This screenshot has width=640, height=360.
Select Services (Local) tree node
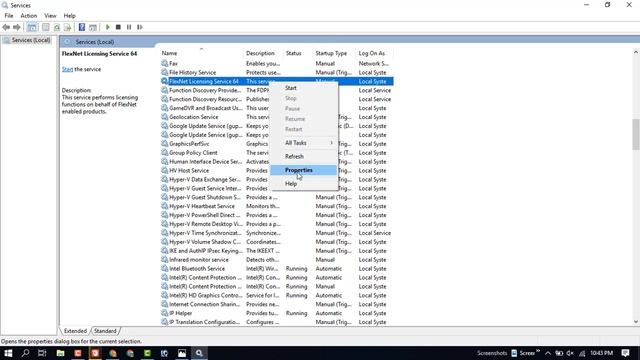pos(27,40)
